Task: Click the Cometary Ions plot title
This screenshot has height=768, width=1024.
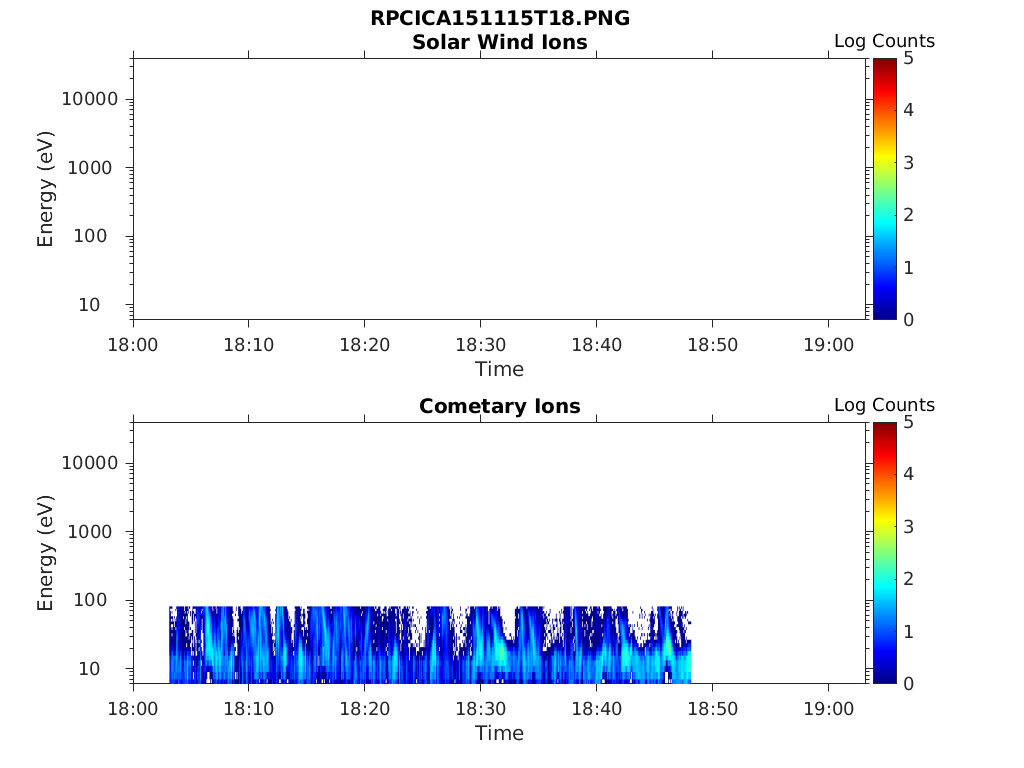Action: point(500,406)
